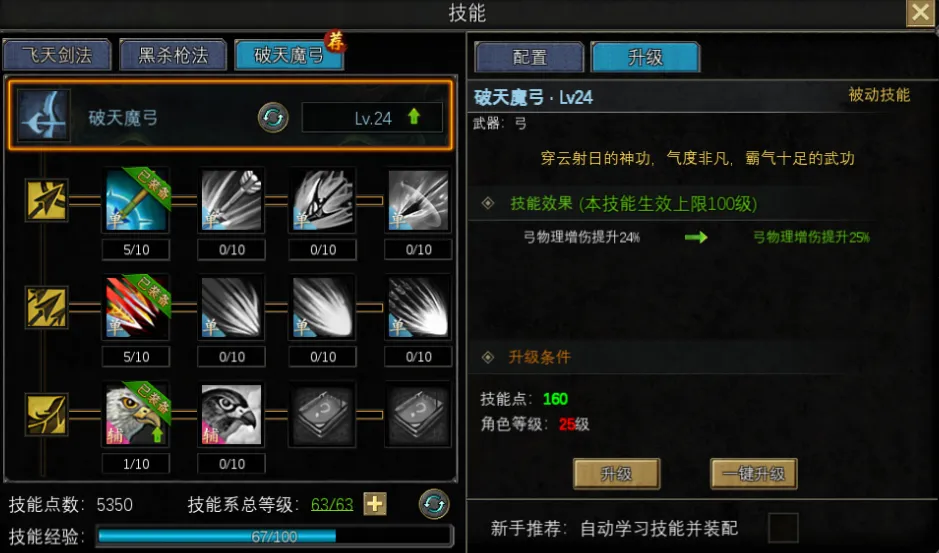Select the 破天魔弓 bow skill icon
The height and width of the screenshot is (553, 939).
click(44, 116)
